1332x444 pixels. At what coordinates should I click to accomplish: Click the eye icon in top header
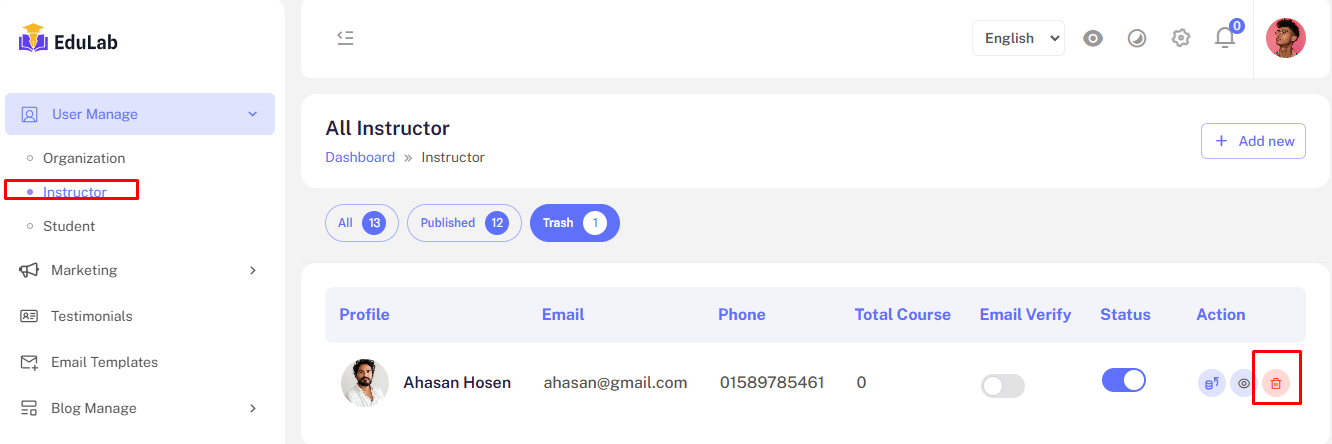click(x=1093, y=38)
